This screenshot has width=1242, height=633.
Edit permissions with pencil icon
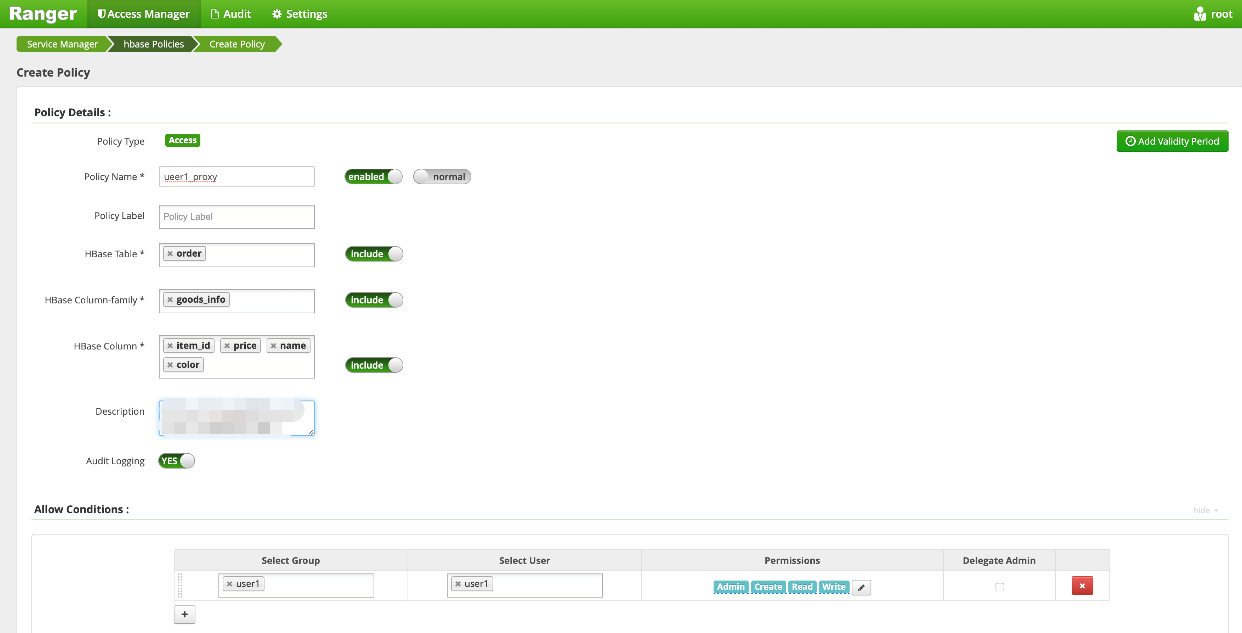tap(862, 587)
